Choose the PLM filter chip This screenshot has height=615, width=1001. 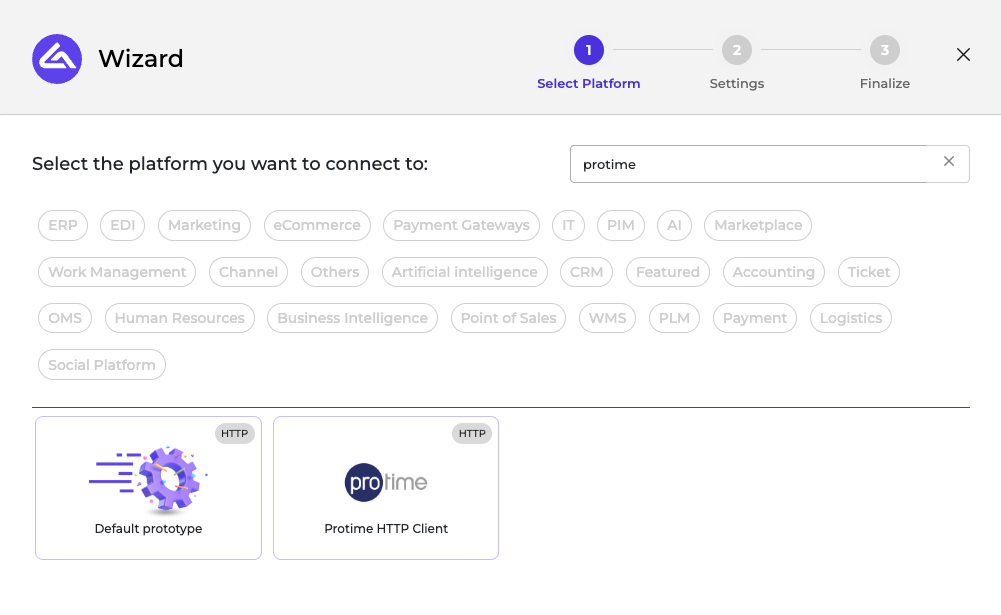(674, 318)
